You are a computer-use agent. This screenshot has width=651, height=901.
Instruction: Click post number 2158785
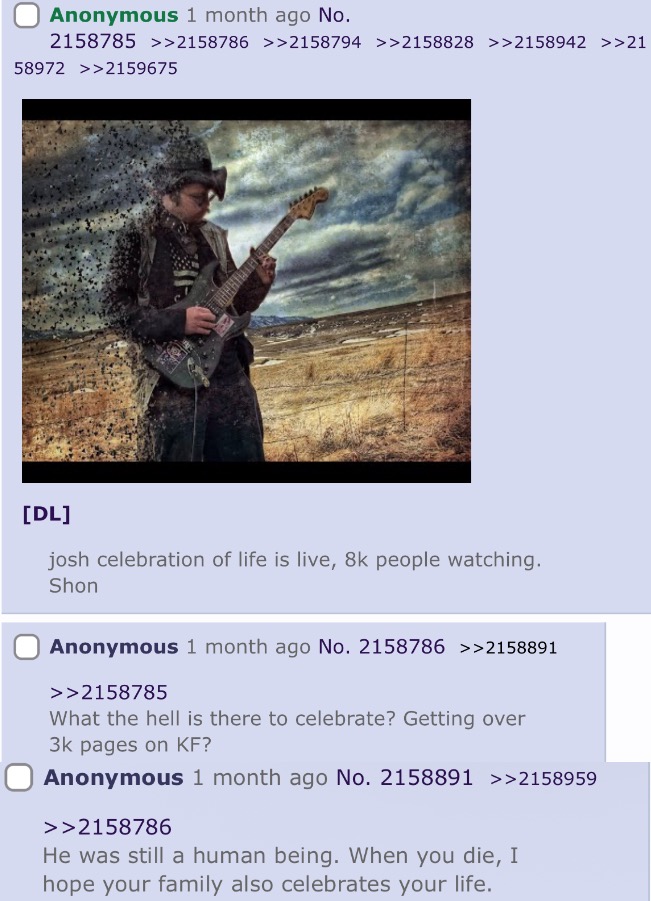(93, 41)
